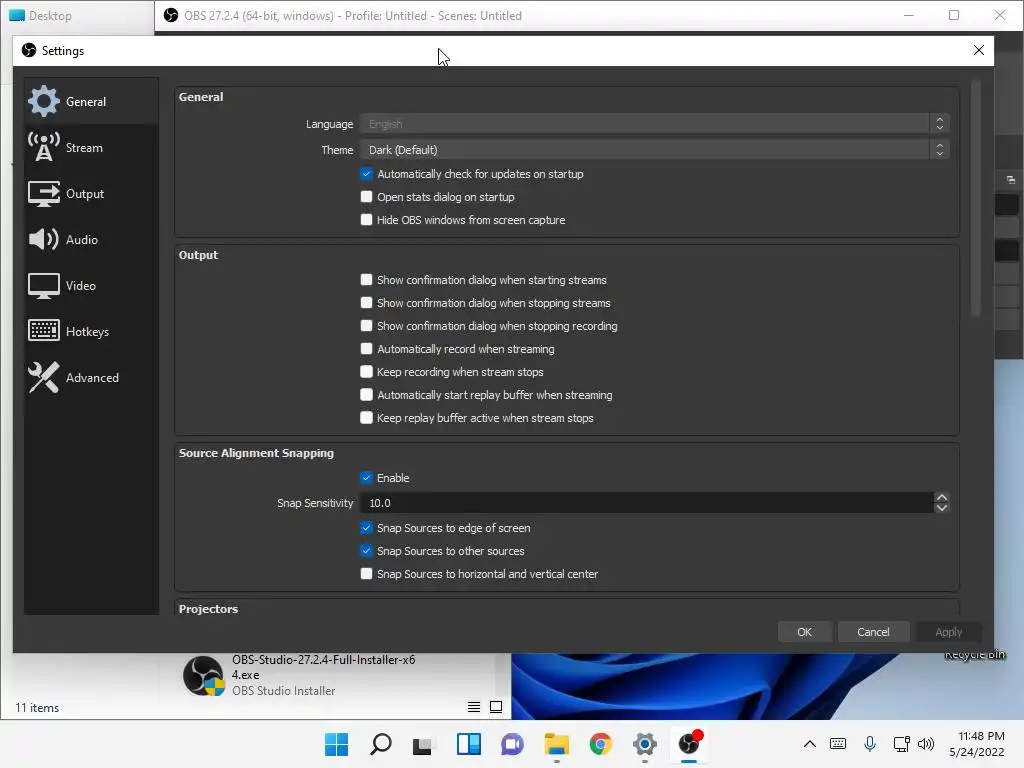Viewport: 1024px width, 768px height.
Task: Open taskbar Search magnifier
Action: (x=381, y=744)
